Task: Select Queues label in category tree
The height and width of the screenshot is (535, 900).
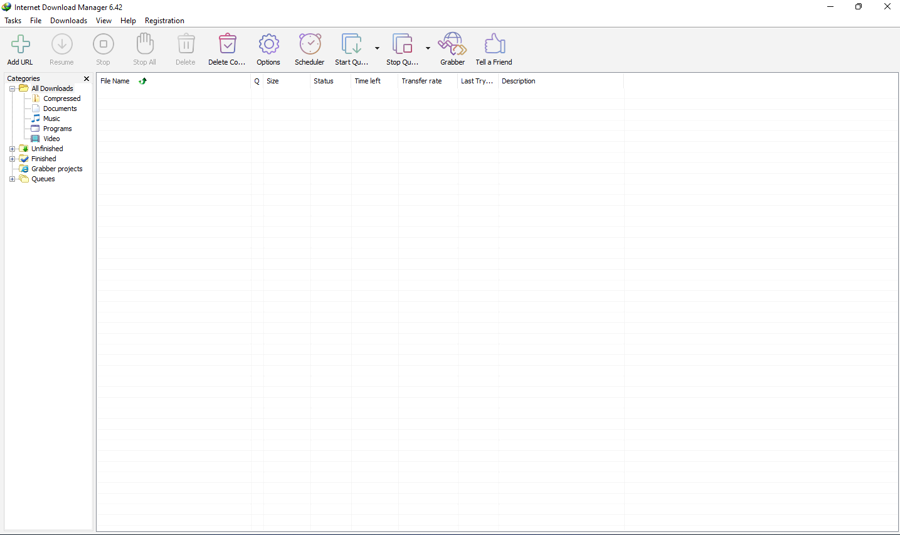Action: [x=43, y=179]
